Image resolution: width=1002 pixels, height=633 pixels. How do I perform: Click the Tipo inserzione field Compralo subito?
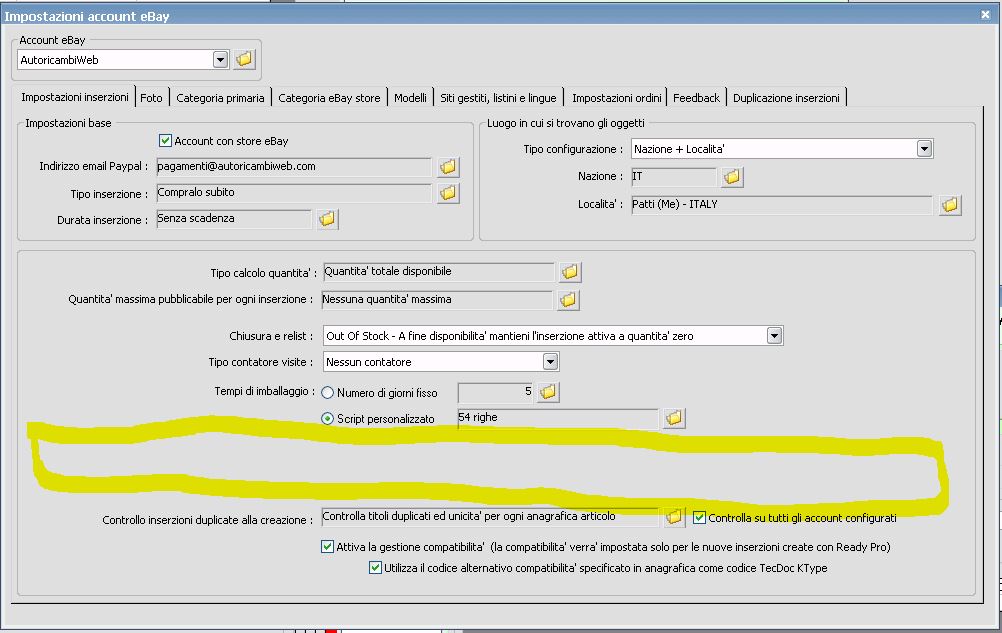(x=294, y=193)
